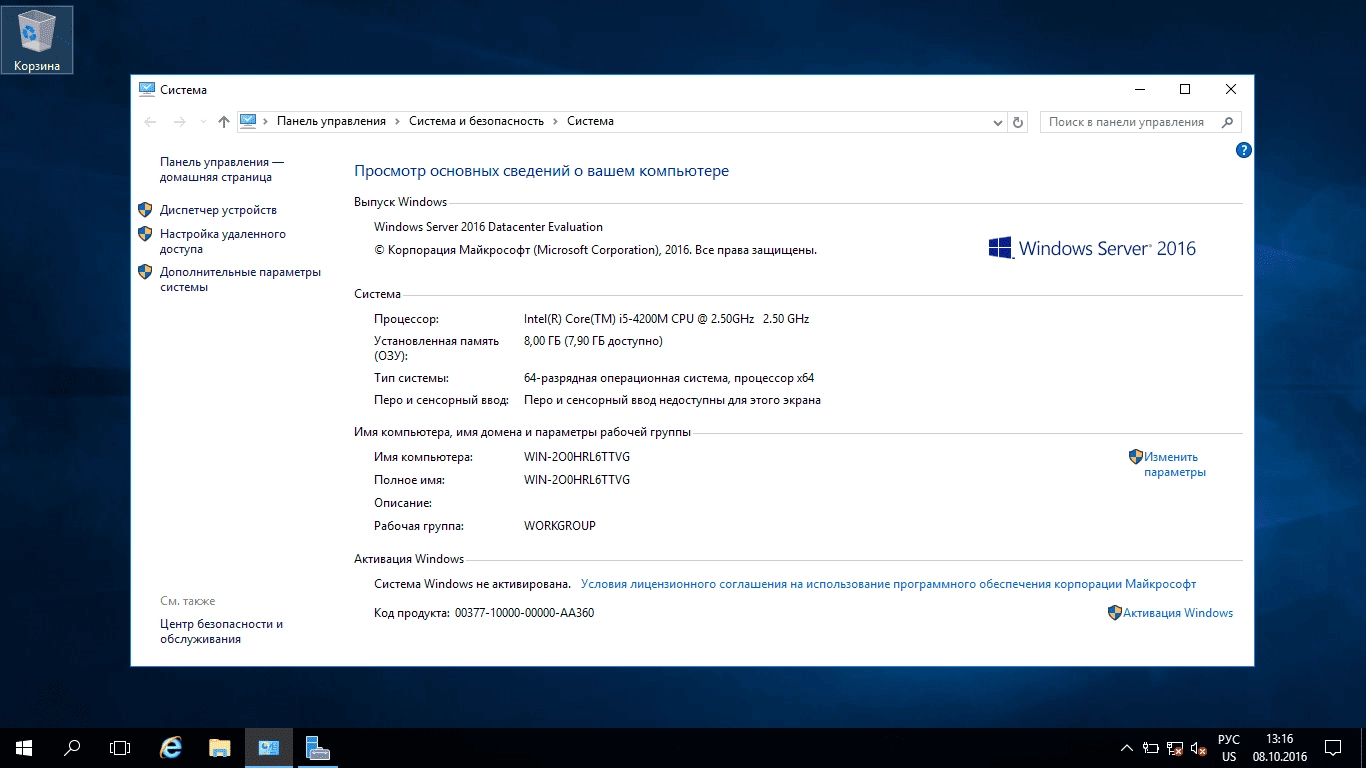Open Дополнительные параметры системы link
Image resolution: width=1366 pixels, height=768 pixels.
(x=240, y=279)
